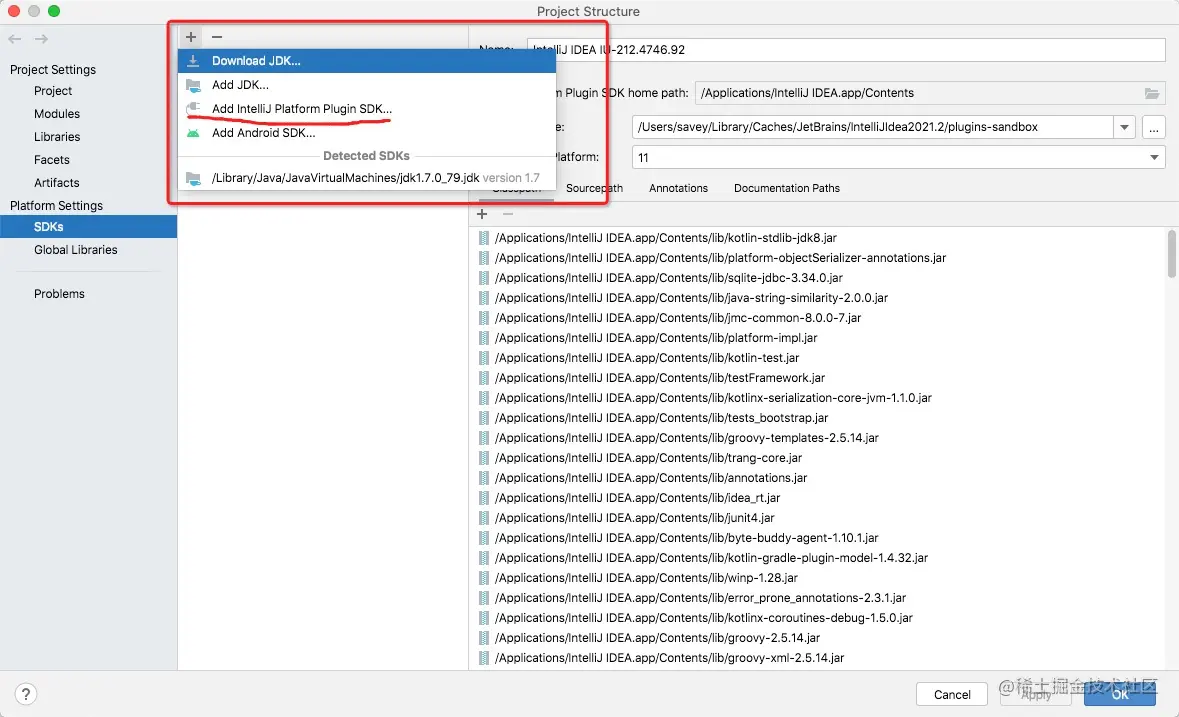Click the plugin icon beside Add IntelliJ Platform Plugin SDK
Image resolution: width=1179 pixels, height=717 pixels.
click(x=193, y=109)
